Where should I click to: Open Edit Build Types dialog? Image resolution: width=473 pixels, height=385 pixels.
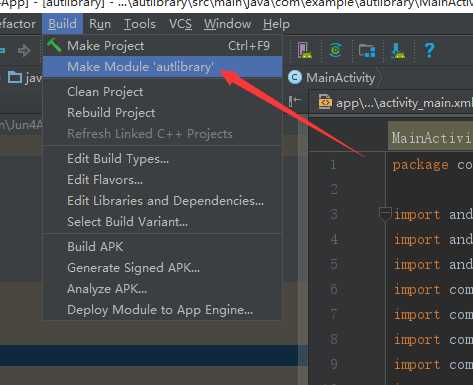(163, 159)
